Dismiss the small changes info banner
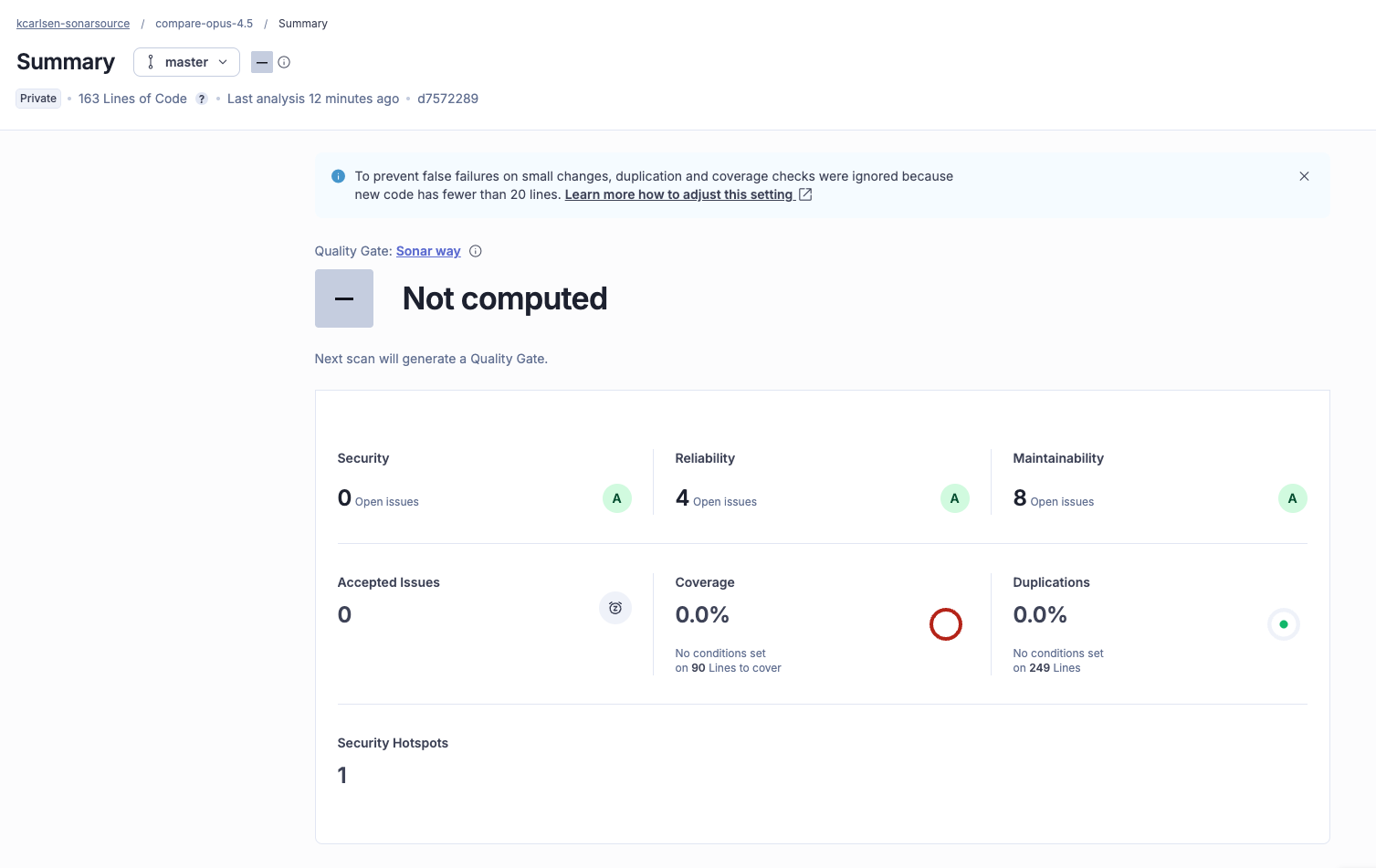The height and width of the screenshot is (868, 1376). 1304,176
